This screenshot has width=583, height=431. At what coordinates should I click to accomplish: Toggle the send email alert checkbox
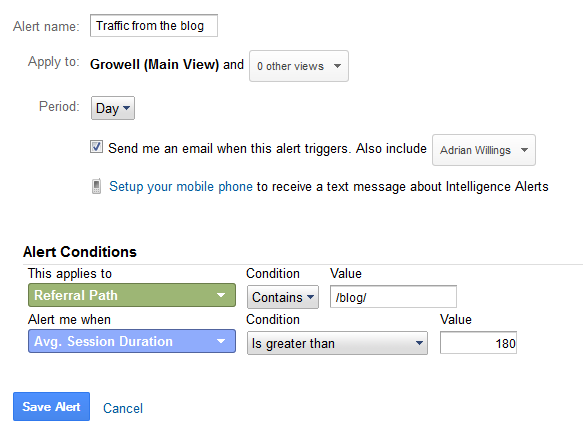click(x=96, y=147)
